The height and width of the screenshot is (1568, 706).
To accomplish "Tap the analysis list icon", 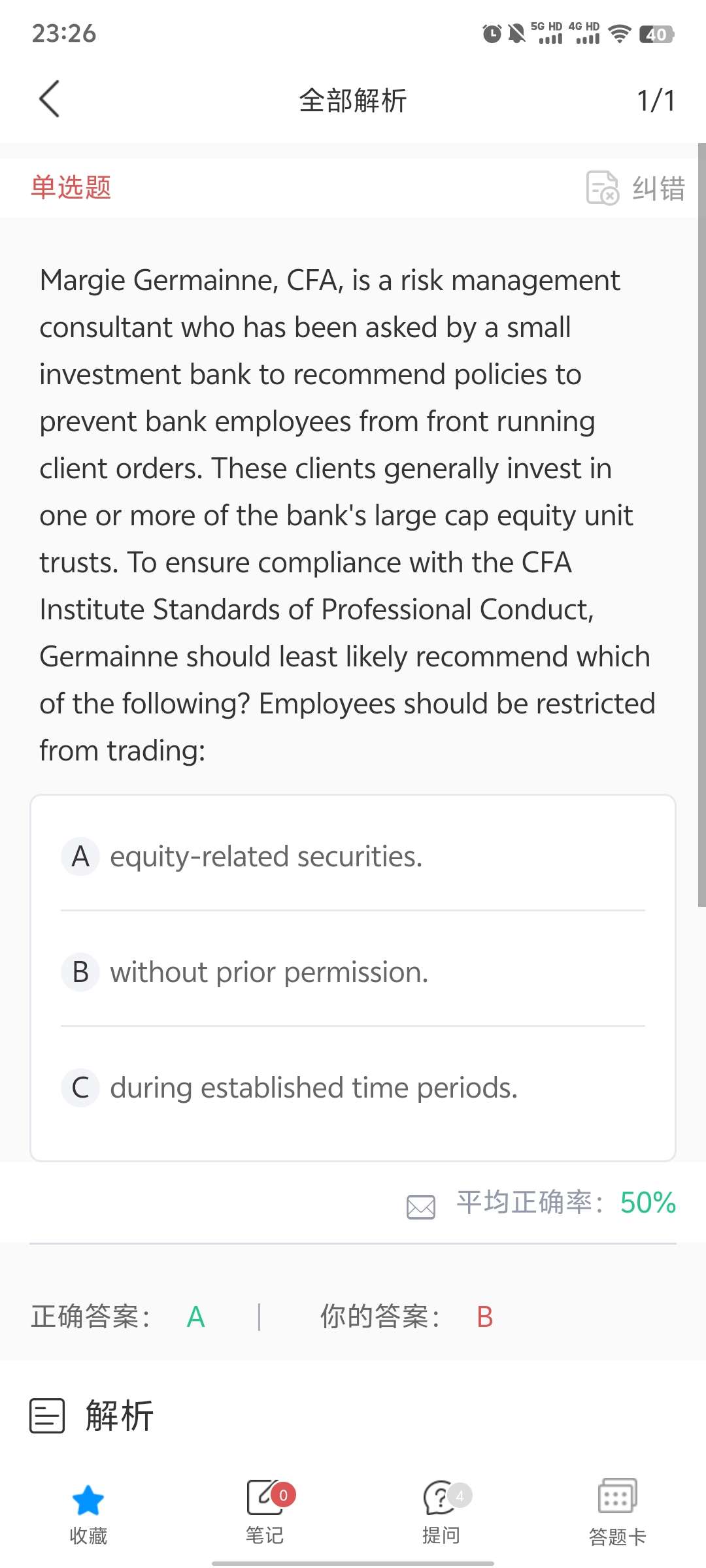I will point(47,1416).
